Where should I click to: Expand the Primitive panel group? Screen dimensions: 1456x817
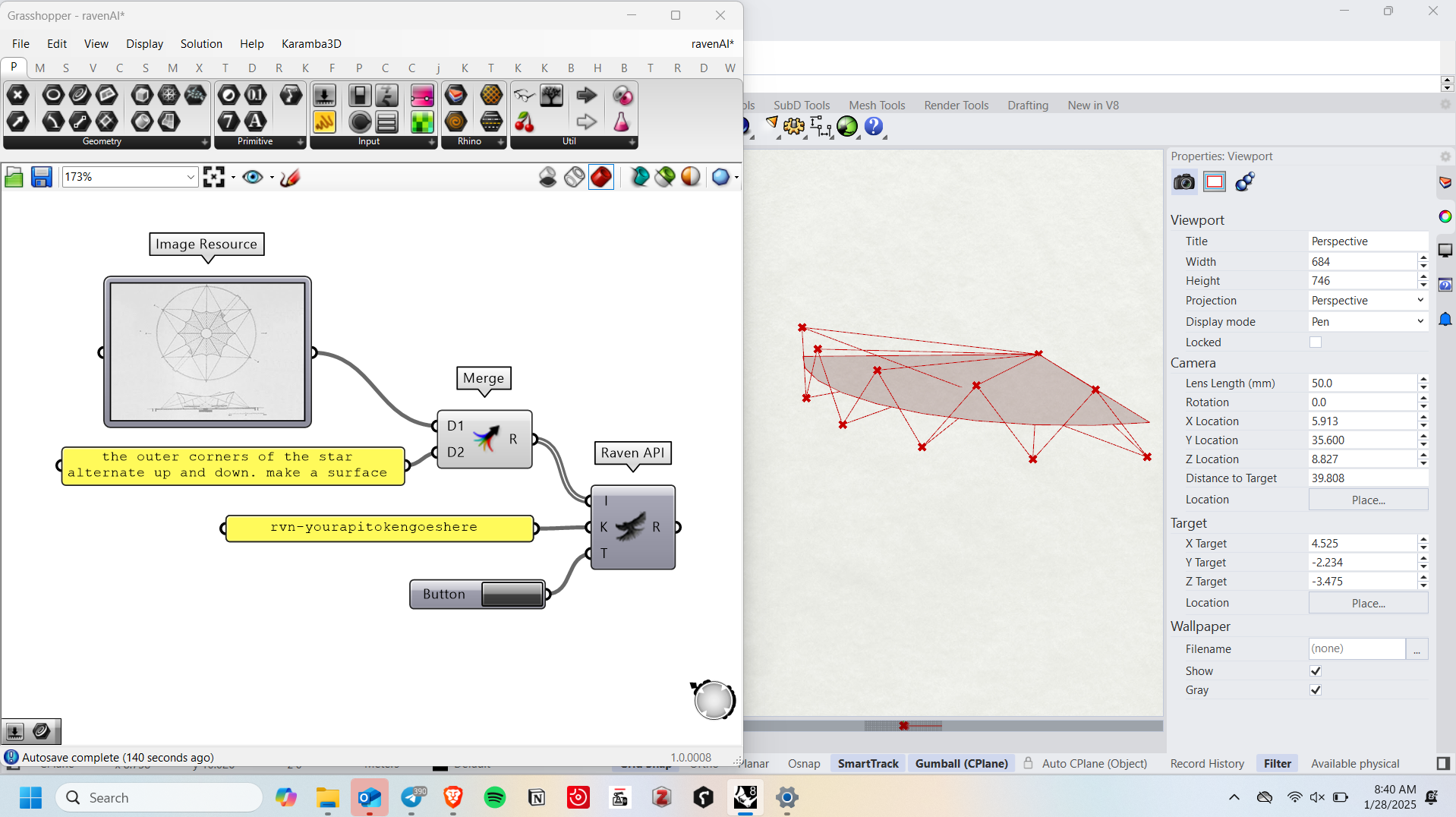[300, 142]
